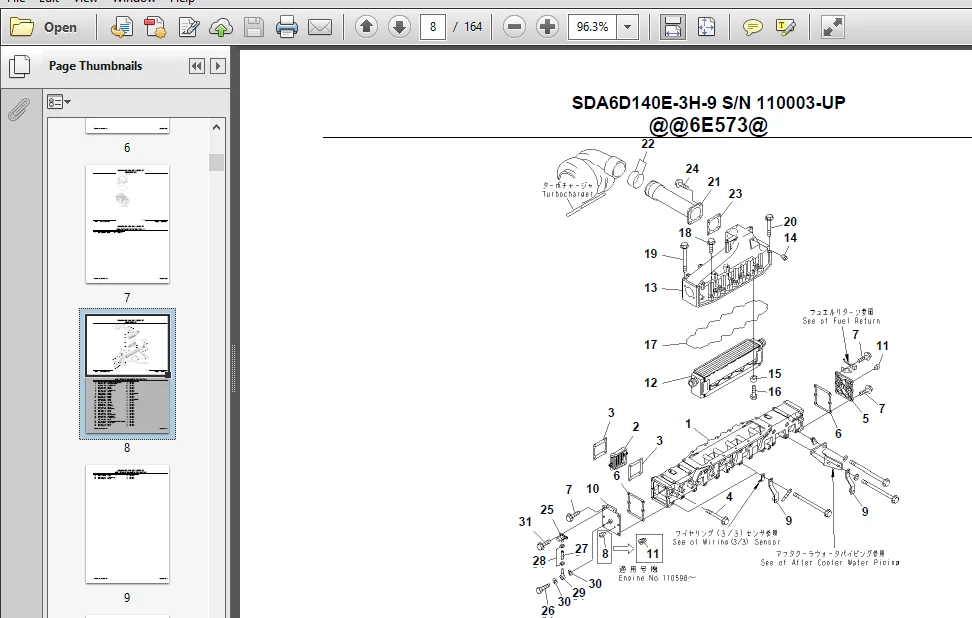Select the page 8 thumbnail
Viewport: 972px width, 618px height.
tap(127, 374)
